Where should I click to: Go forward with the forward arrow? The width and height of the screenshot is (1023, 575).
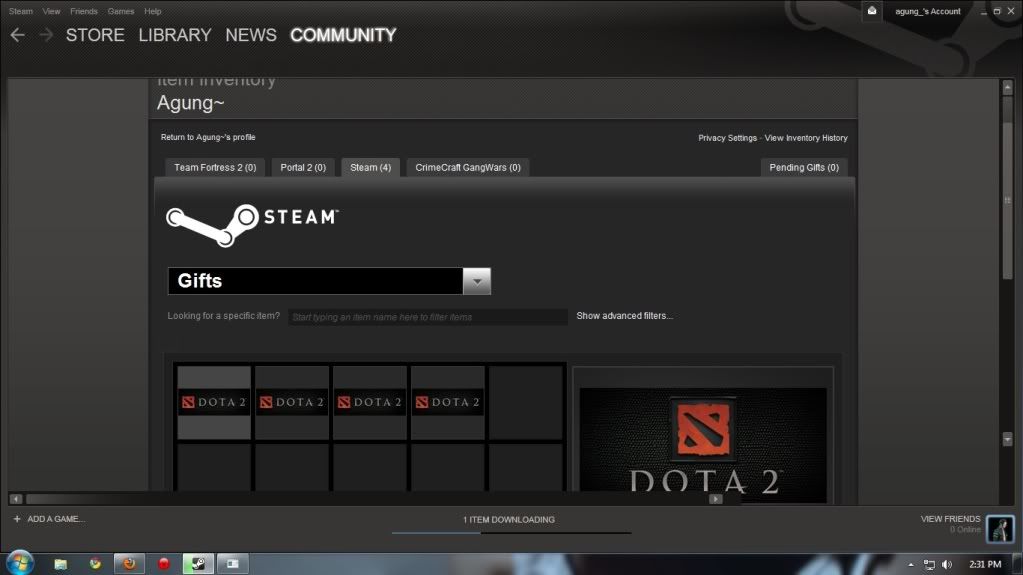pos(46,35)
